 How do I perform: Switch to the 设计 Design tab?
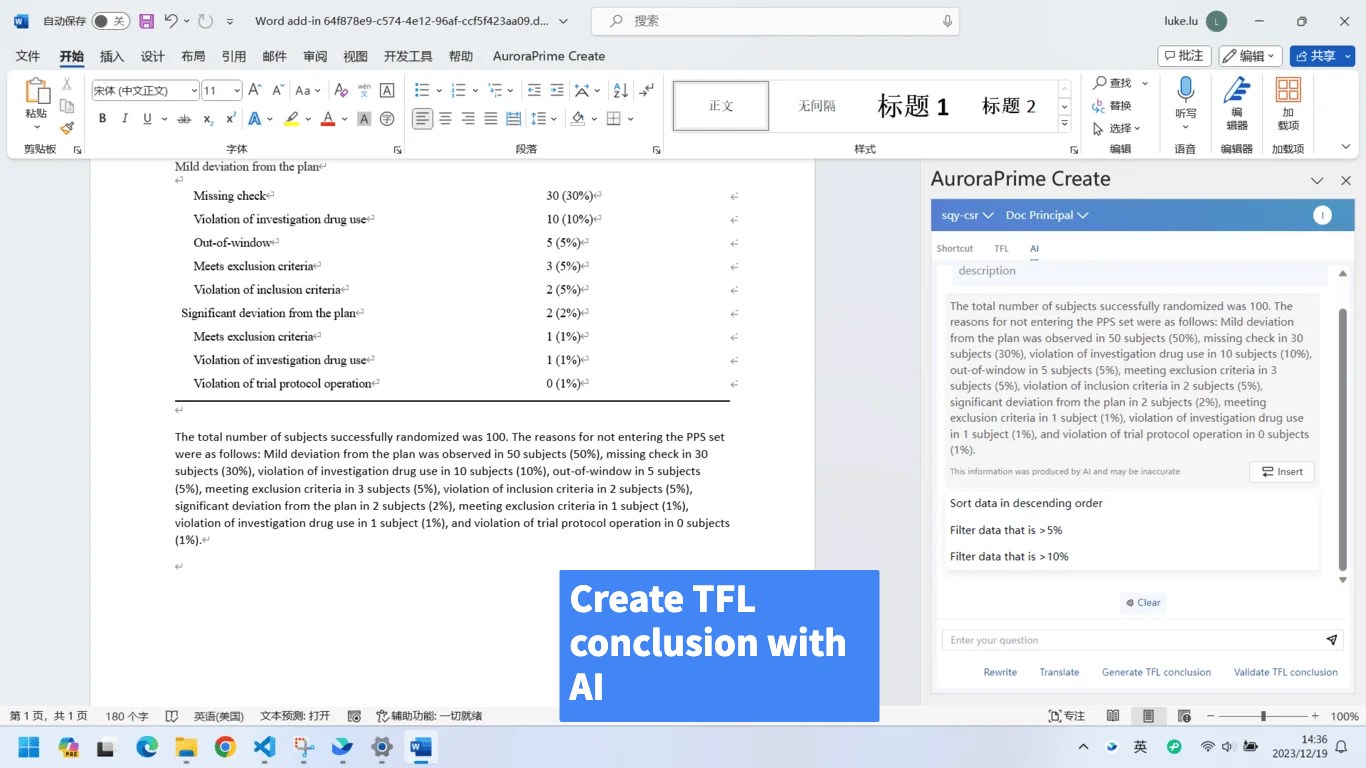click(x=152, y=56)
